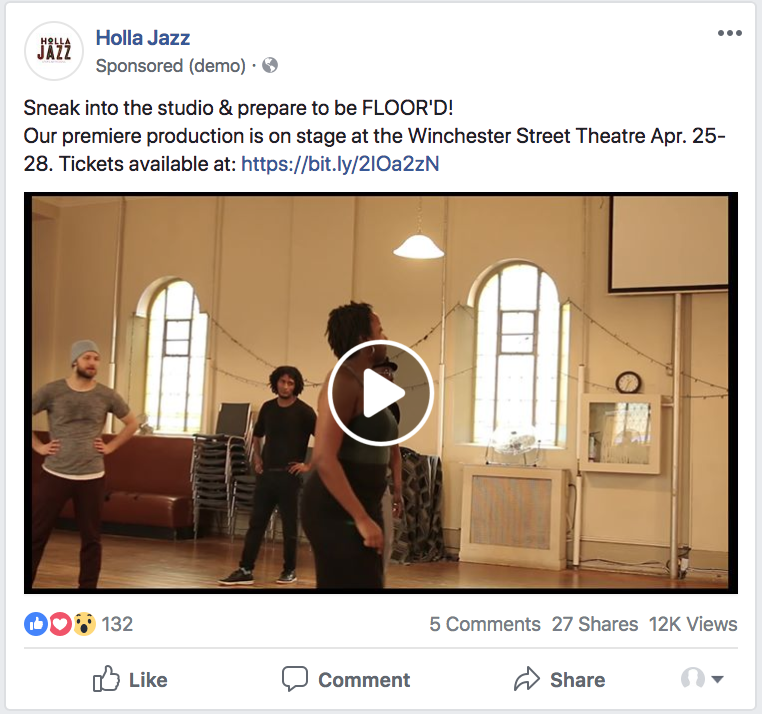The image size is (762, 714).
Task: Open the three-dot post options menu
Action: pos(729,33)
